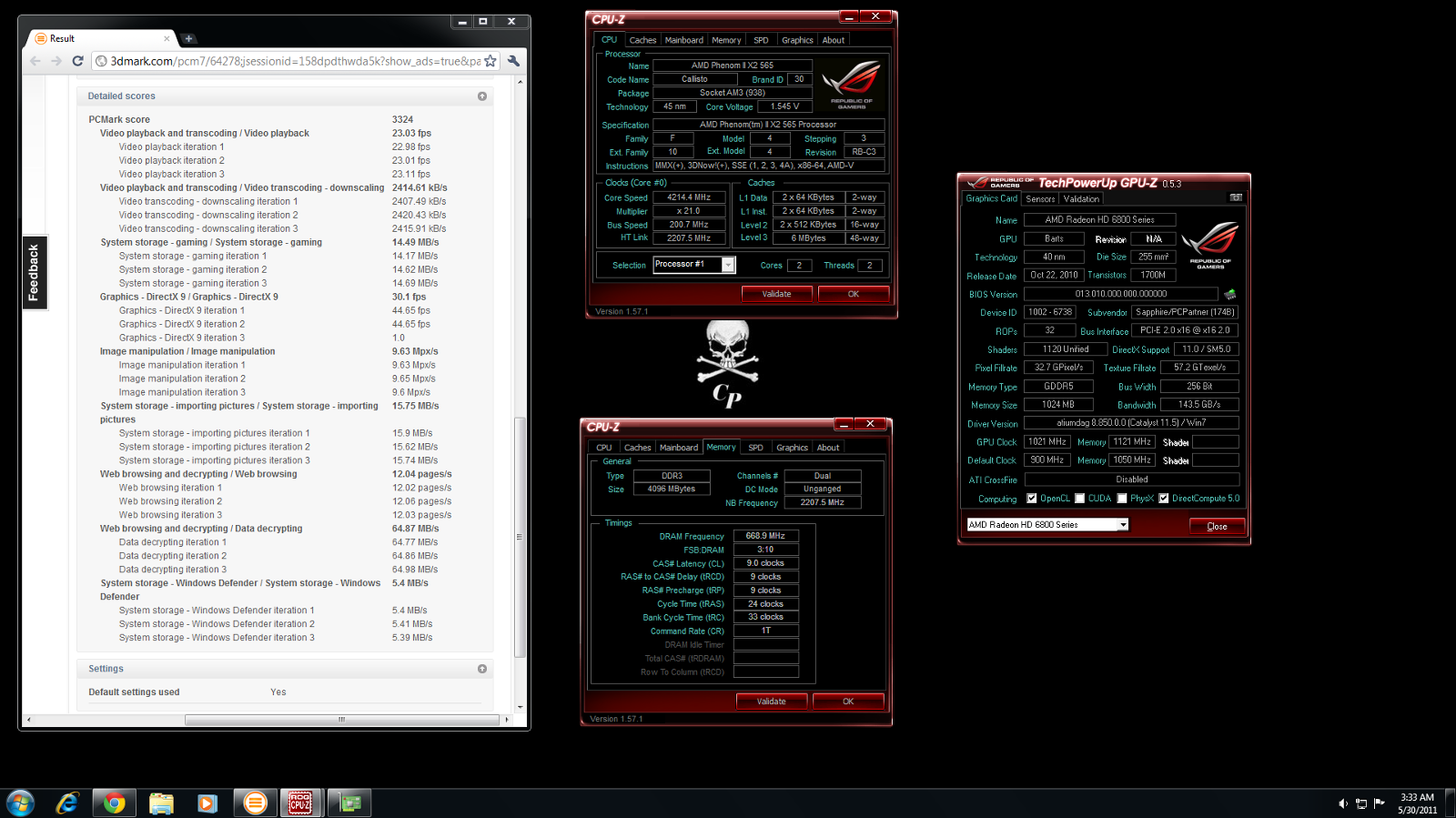Click the volume speaker tray icon
The height and width of the screenshot is (818, 1456).
1343,803
